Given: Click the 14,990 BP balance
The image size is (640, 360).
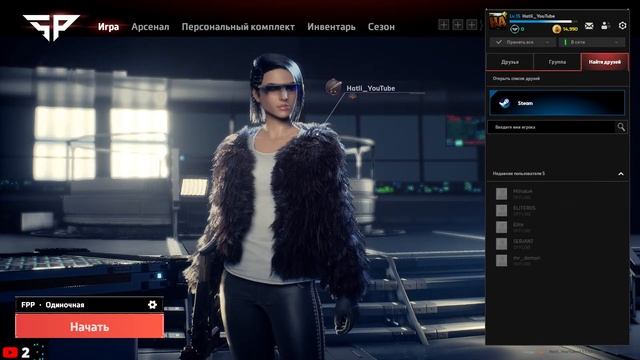Looking at the screenshot, I should [570, 29].
